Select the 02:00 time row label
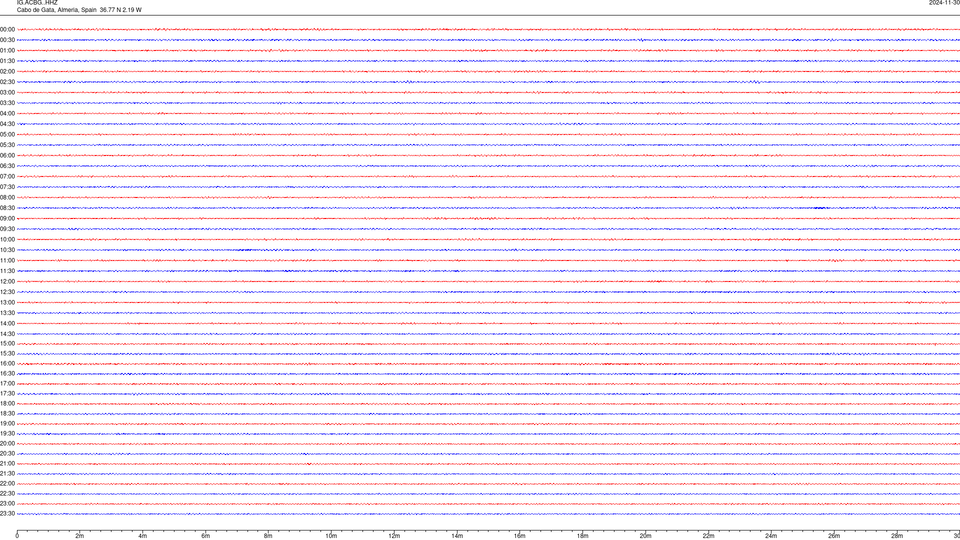 [x=7, y=72]
